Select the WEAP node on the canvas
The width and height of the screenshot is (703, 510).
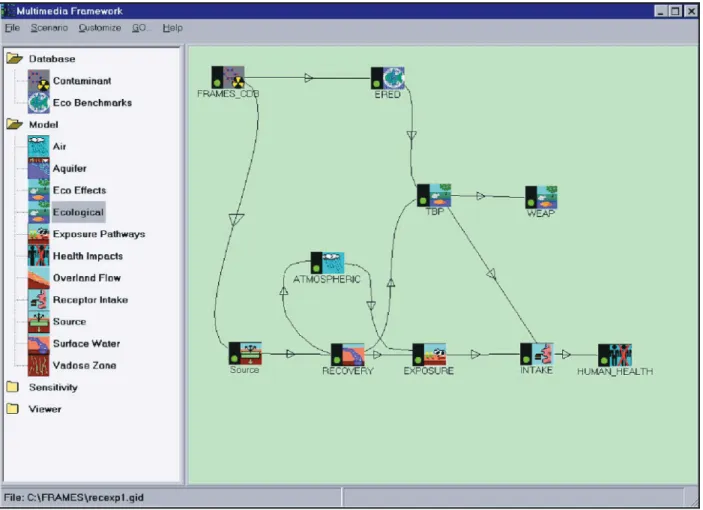(x=542, y=197)
